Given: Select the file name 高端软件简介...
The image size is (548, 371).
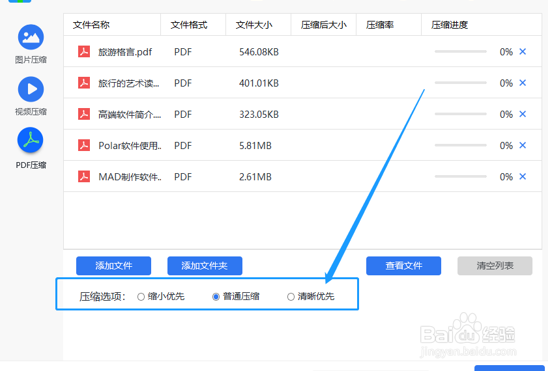Looking at the screenshot, I should (130, 114).
